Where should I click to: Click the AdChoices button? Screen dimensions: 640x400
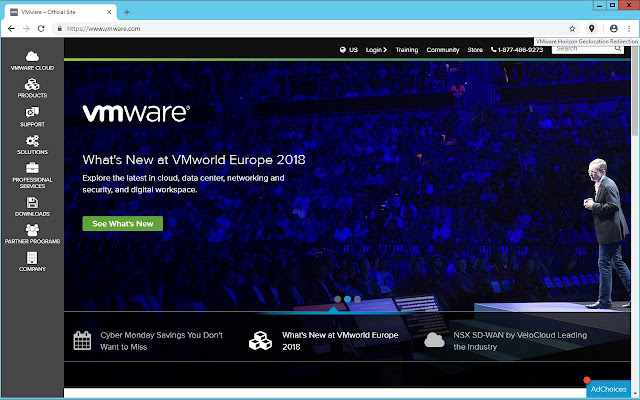[608, 389]
